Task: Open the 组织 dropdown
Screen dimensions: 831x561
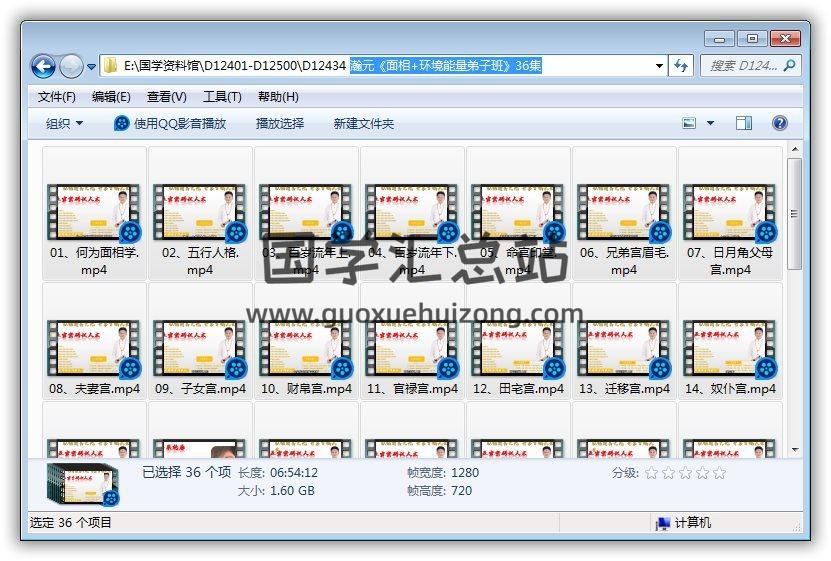Action: point(64,123)
